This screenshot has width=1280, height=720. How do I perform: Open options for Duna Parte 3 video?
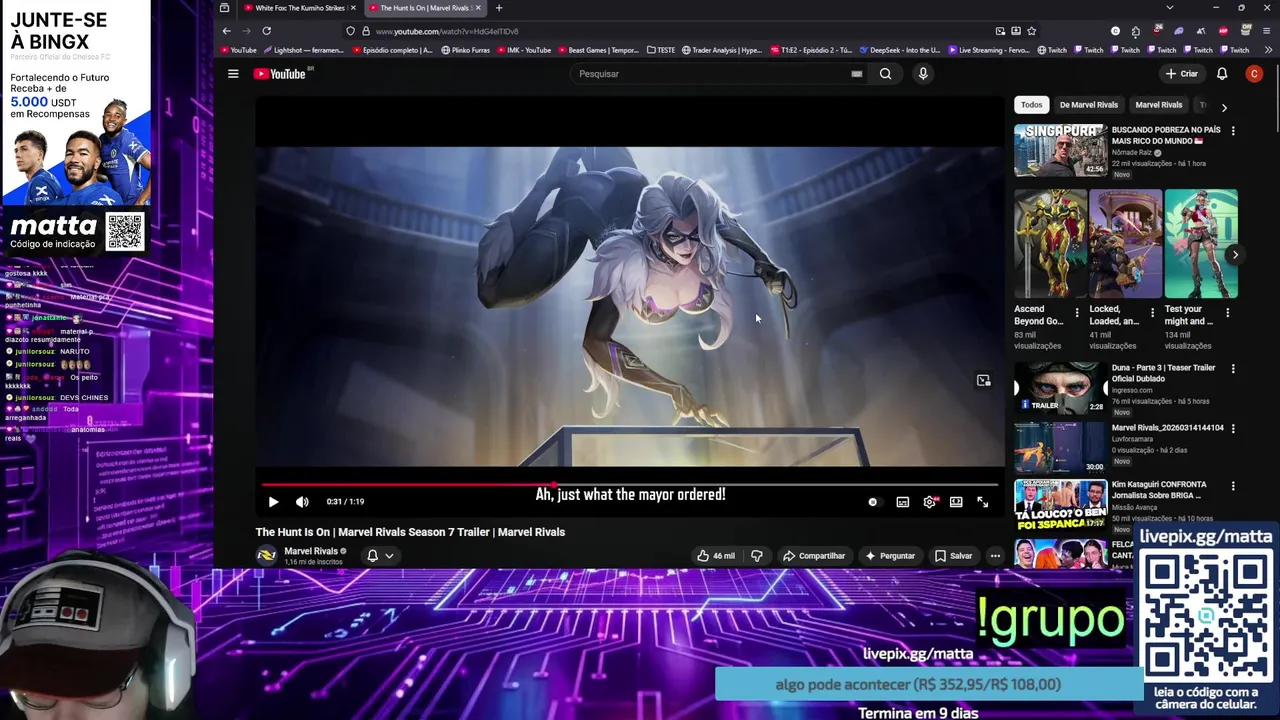coord(1233,369)
